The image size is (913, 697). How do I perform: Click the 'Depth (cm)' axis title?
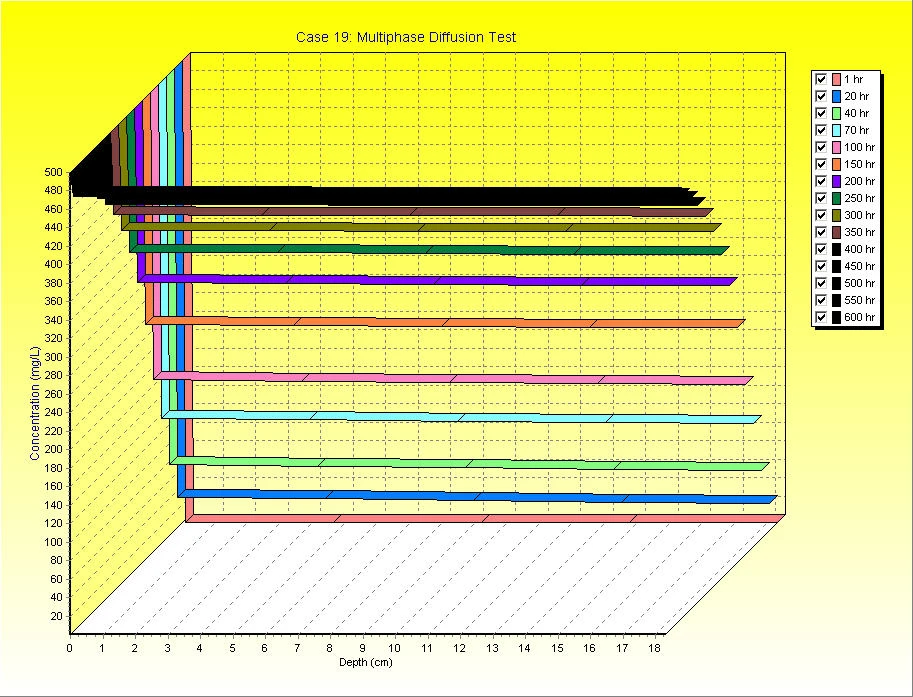click(x=366, y=662)
